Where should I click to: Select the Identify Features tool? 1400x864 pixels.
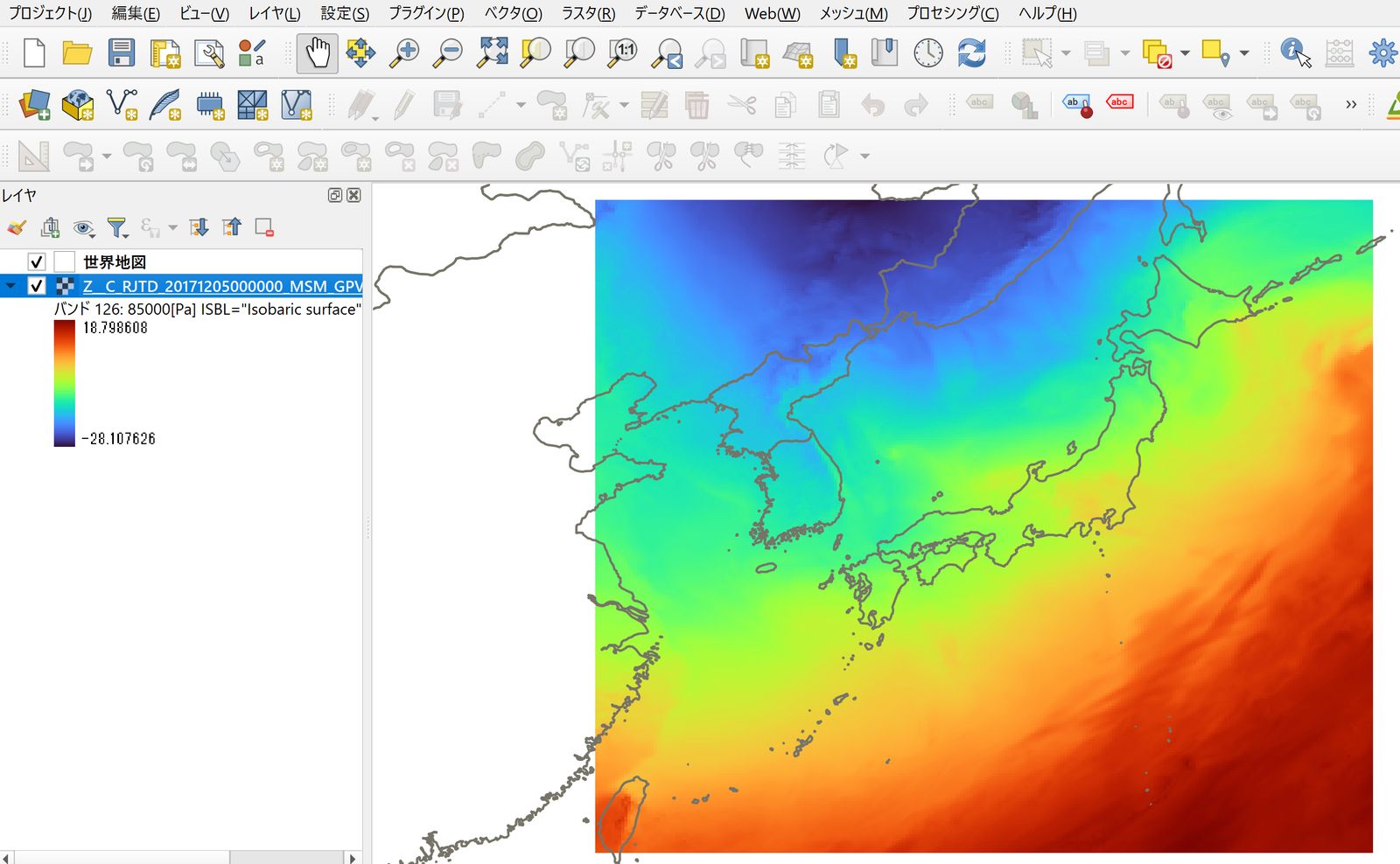(1295, 53)
